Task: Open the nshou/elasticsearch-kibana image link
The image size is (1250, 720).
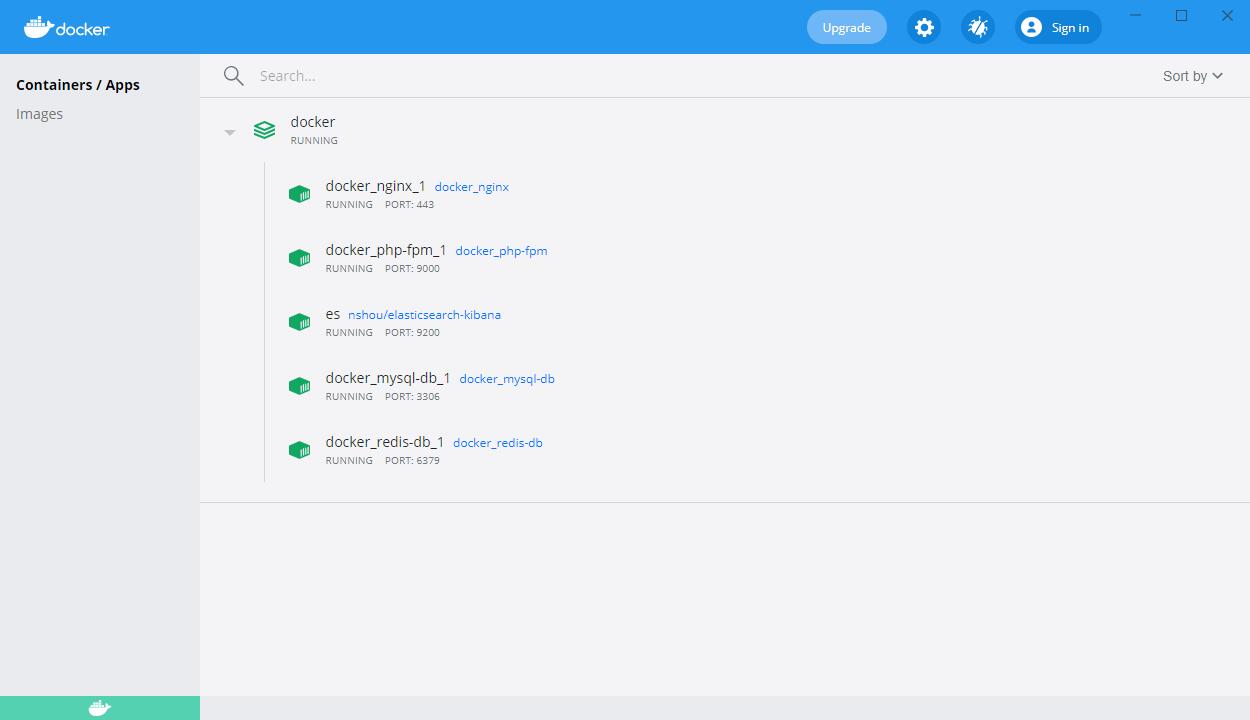Action: pyautogui.click(x=424, y=315)
